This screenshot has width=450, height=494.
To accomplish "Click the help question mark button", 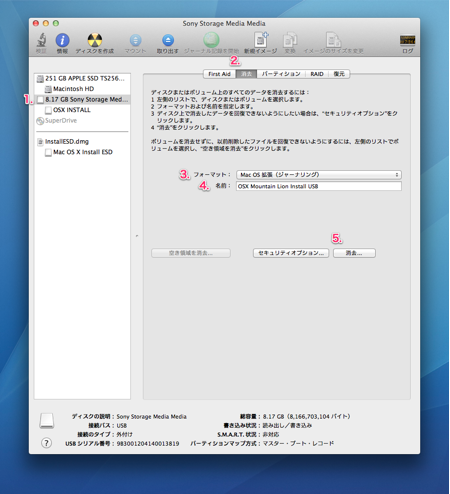I will tap(46, 443).
